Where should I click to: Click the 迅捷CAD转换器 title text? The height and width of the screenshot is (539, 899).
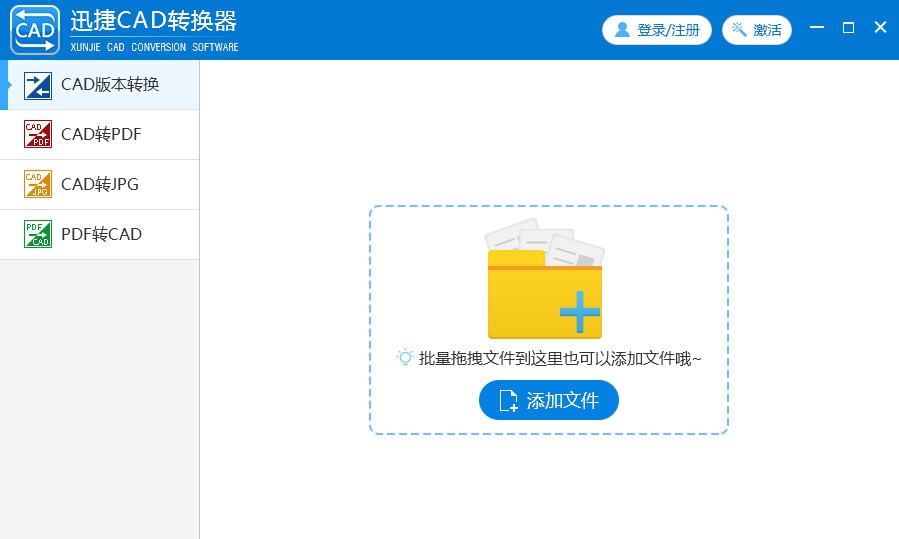coord(154,21)
